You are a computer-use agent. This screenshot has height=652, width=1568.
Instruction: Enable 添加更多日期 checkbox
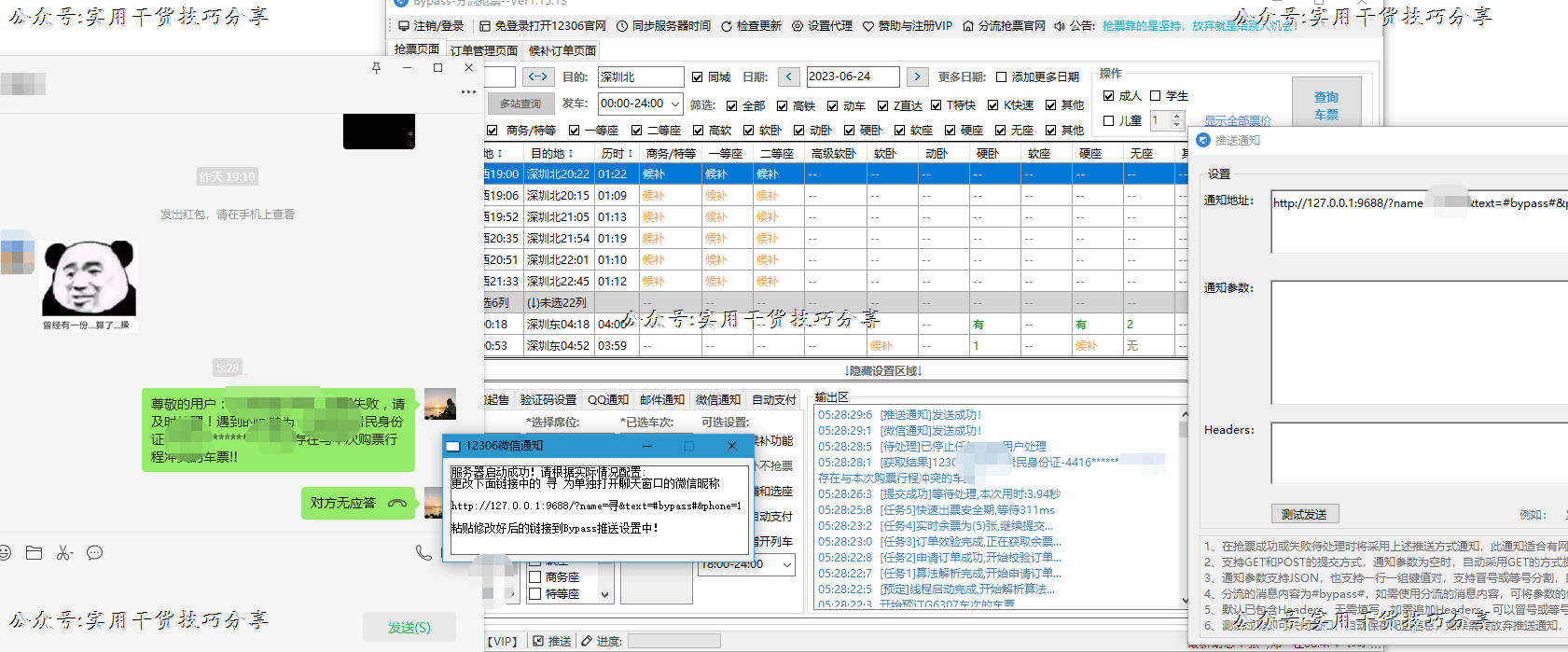coord(1001,76)
